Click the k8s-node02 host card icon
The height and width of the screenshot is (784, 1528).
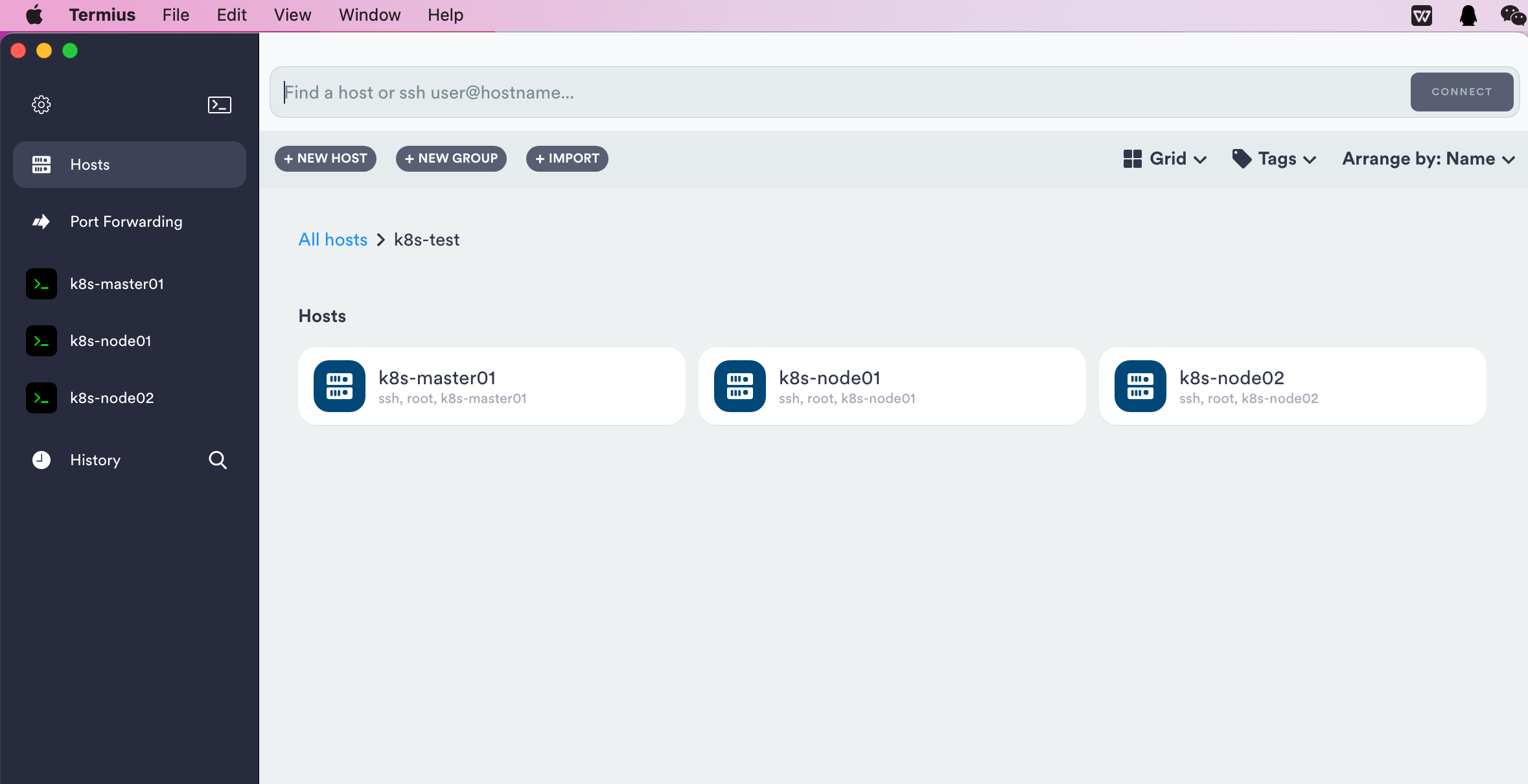[1140, 386]
